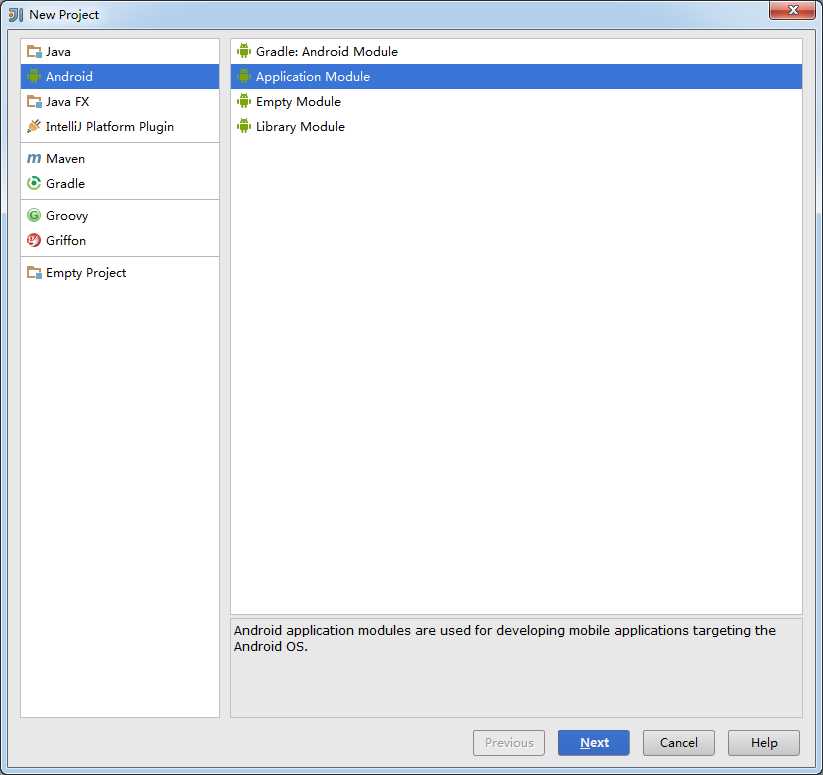Choose Empty Project in the list
Image resolution: width=823 pixels, height=775 pixels.
click(x=120, y=272)
